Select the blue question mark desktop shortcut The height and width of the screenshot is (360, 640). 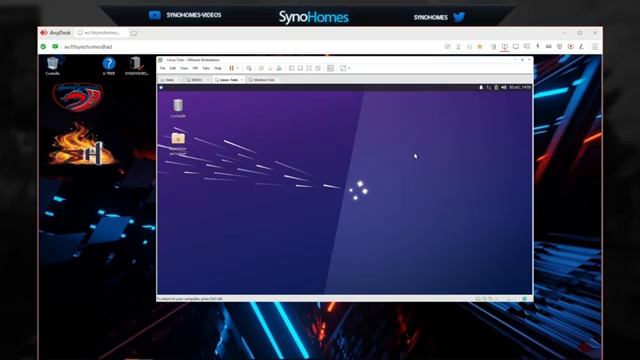pos(109,66)
